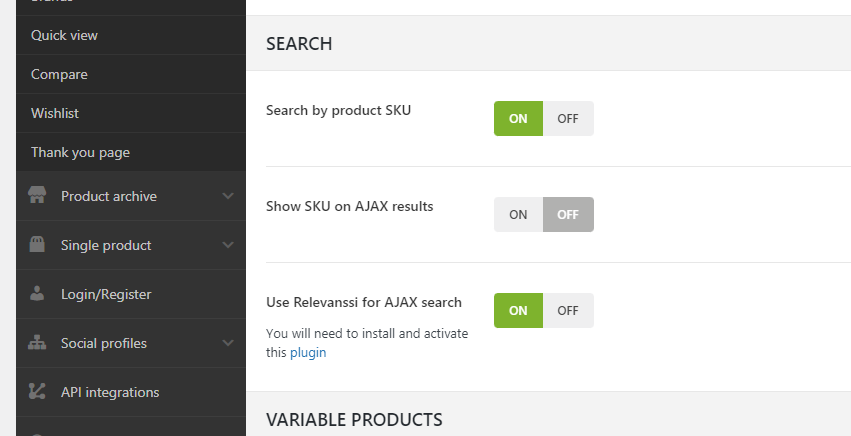
Task: Click the Login/Register user icon
Action: click(x=37, y=294)
